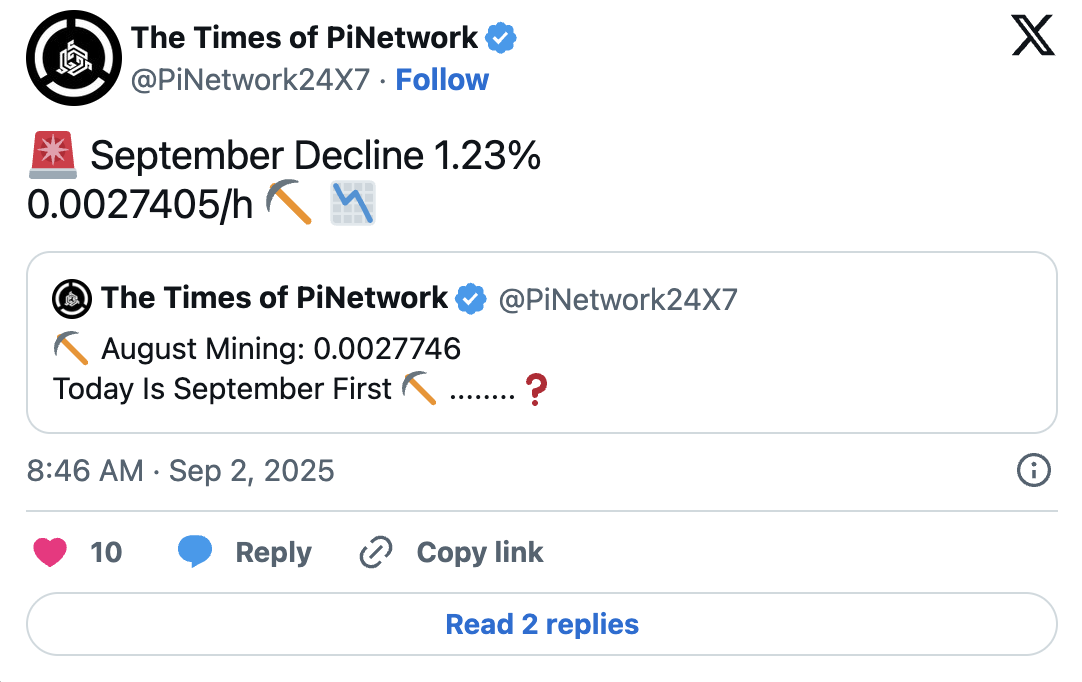Viewport: 1082px width, 682px height.
Task: Open The Times of PiNetwork display name
Action: coord(305,38)
